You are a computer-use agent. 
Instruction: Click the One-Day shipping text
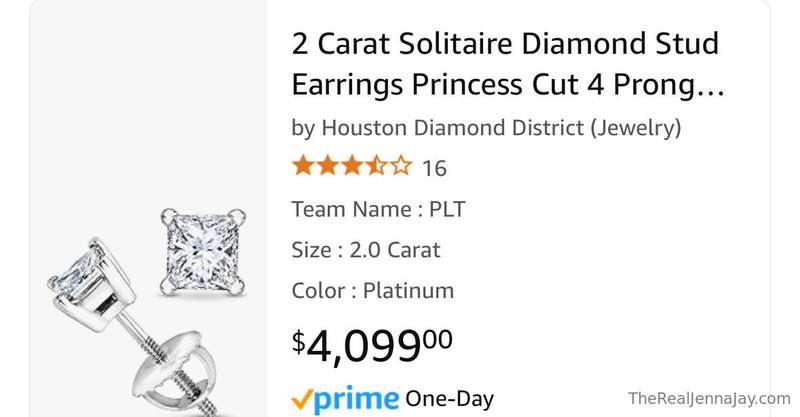click(x=449, y=399)
